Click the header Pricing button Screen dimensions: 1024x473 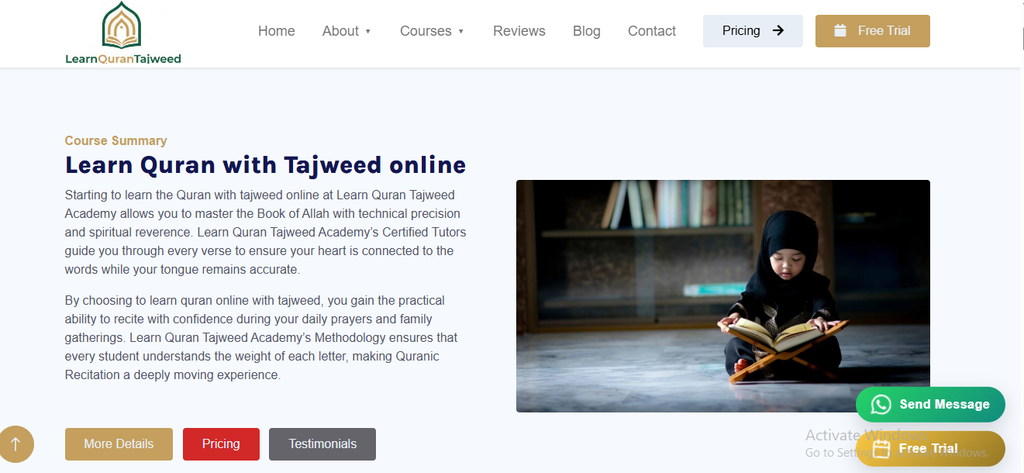(x=753, y=31)
